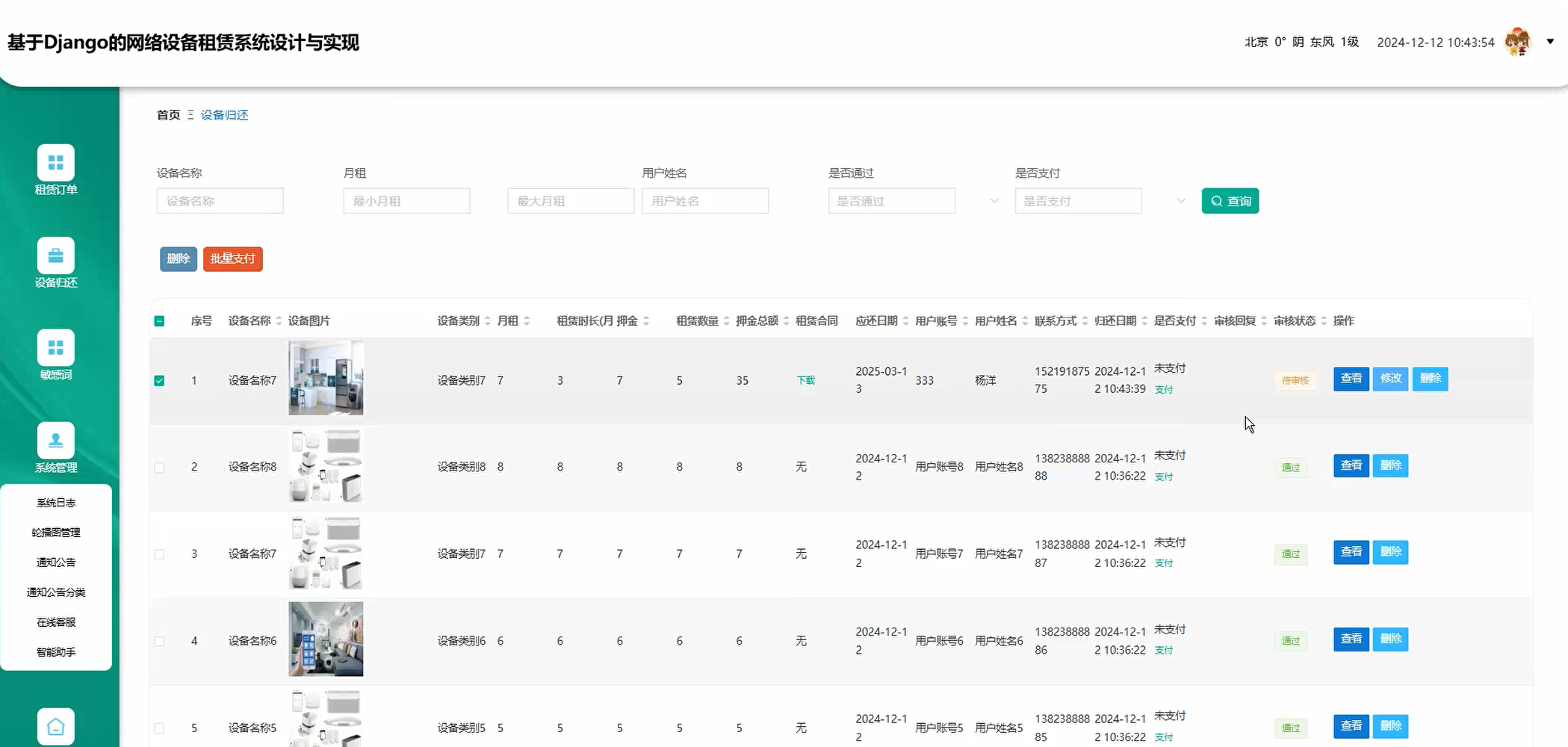Viewport: 1568px width, 747px height.
Task: Click 查看 for row 2 设备名称8
Action: point(1351,465)
